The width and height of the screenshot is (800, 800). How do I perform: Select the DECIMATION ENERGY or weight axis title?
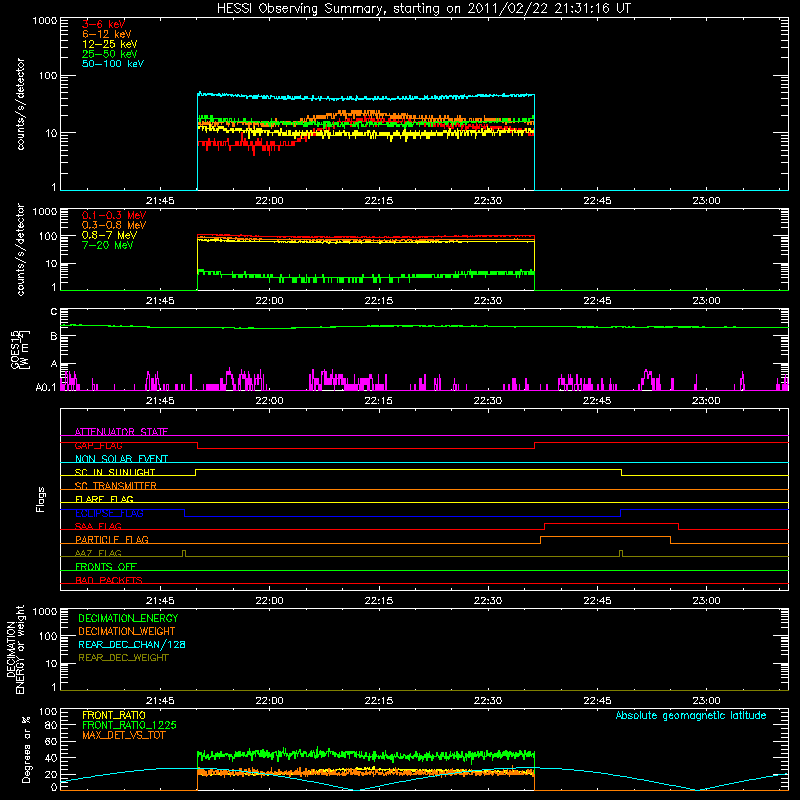click(x=15, y=649)
